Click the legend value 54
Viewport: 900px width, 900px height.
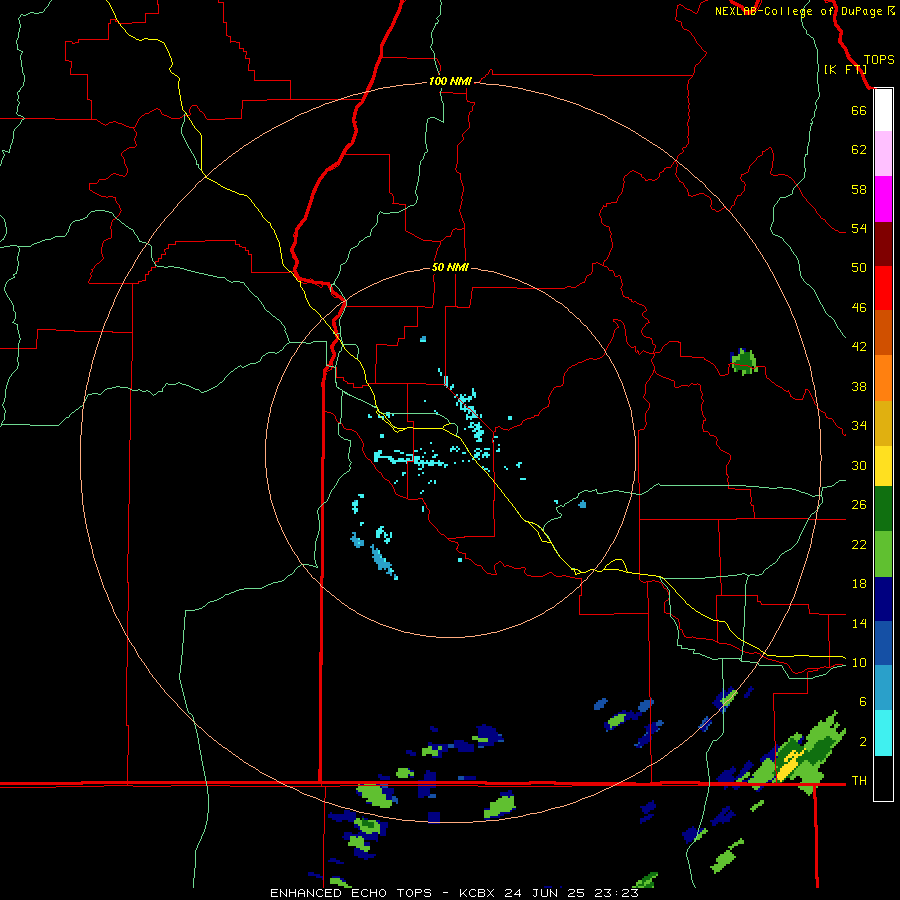coord(859,228)
